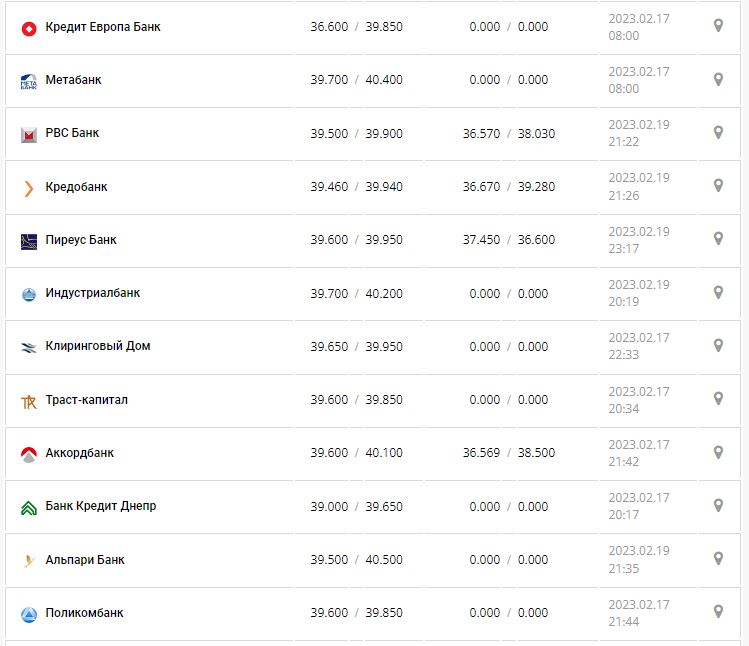Click the Аккордбанк red logo
The image size is (749, 646).
(28, 454)
